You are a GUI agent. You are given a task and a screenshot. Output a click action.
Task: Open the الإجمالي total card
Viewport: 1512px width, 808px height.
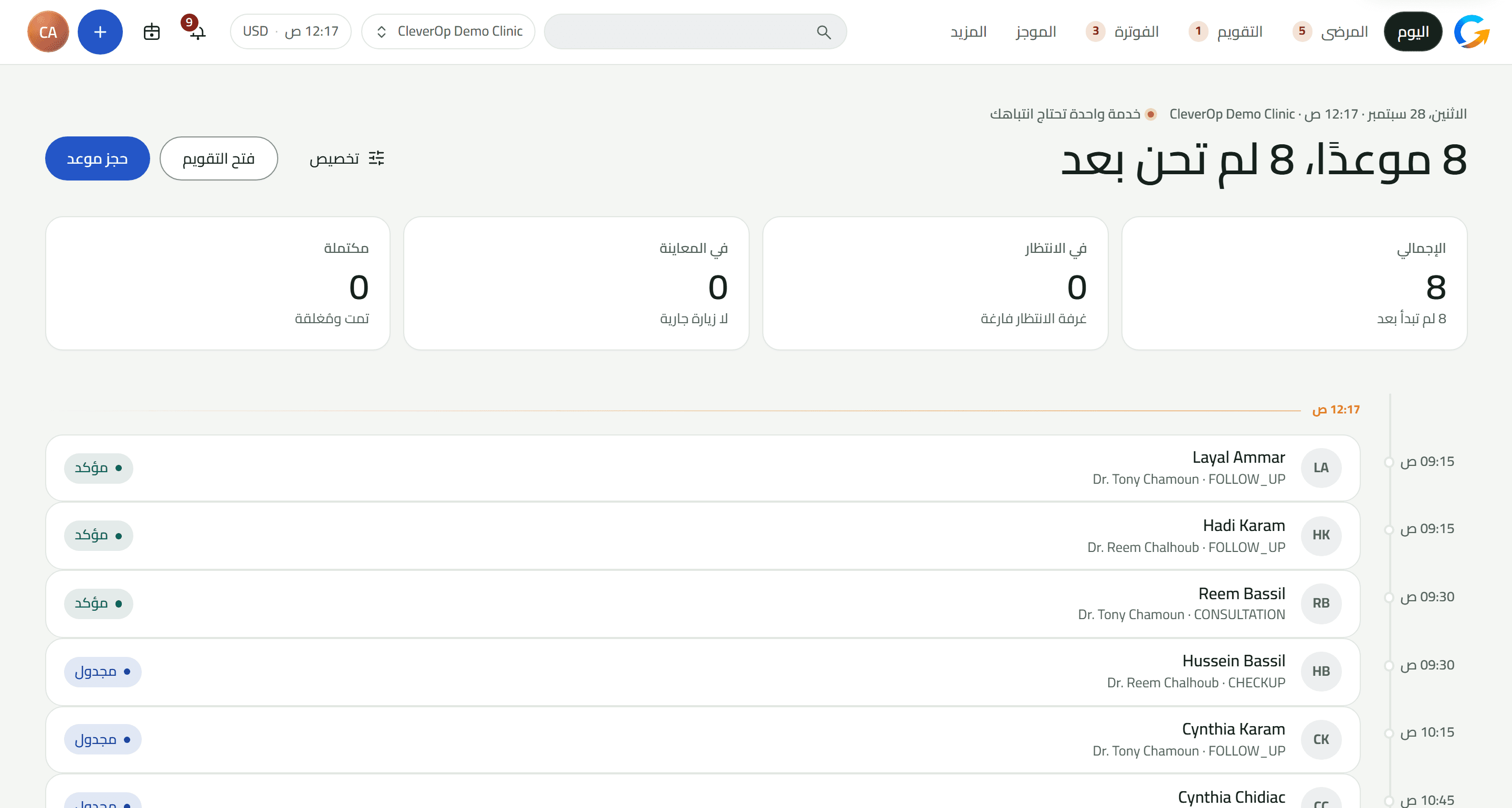click(x=1294, y=283)
